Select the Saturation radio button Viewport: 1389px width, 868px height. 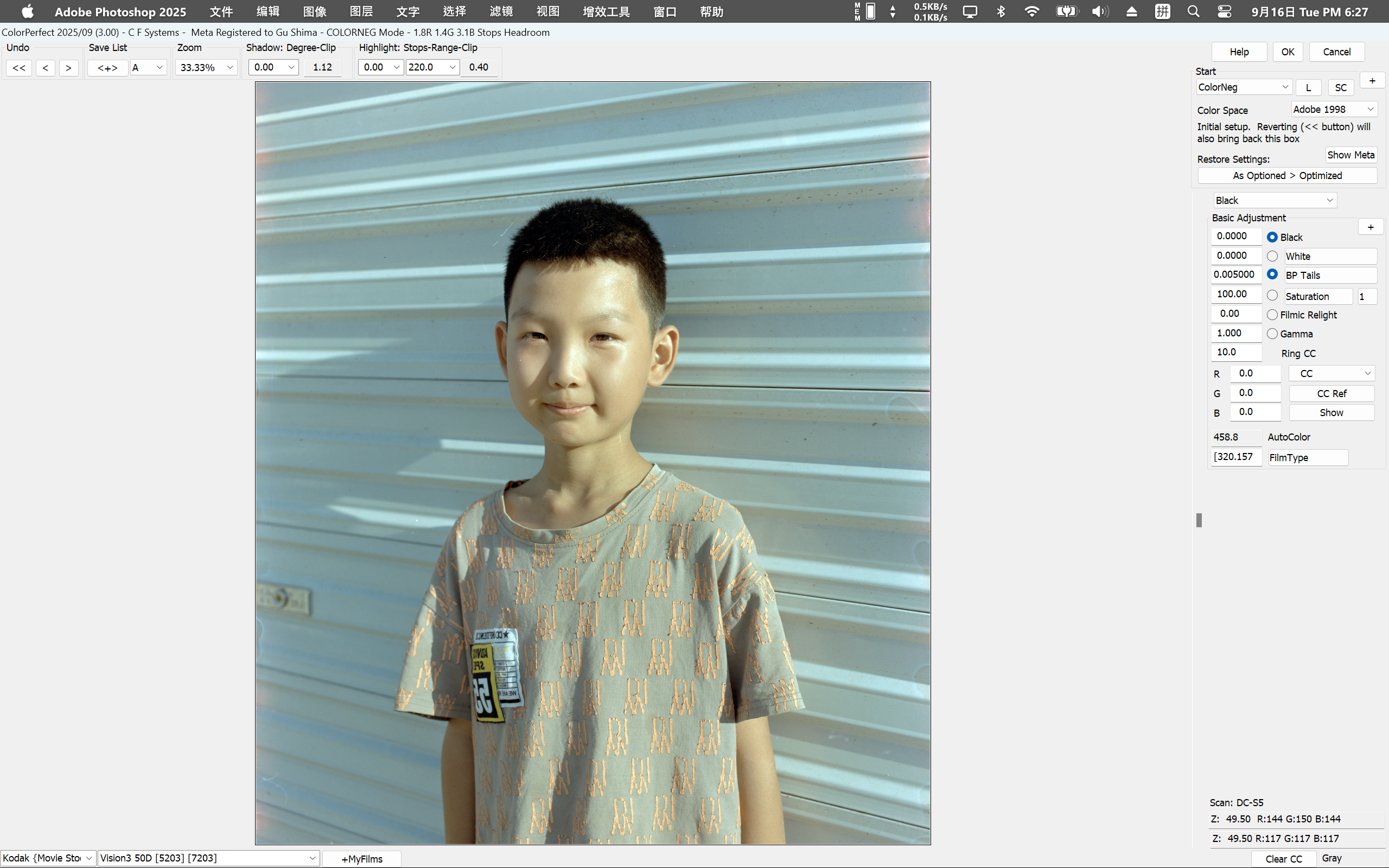click(1272, 296)
